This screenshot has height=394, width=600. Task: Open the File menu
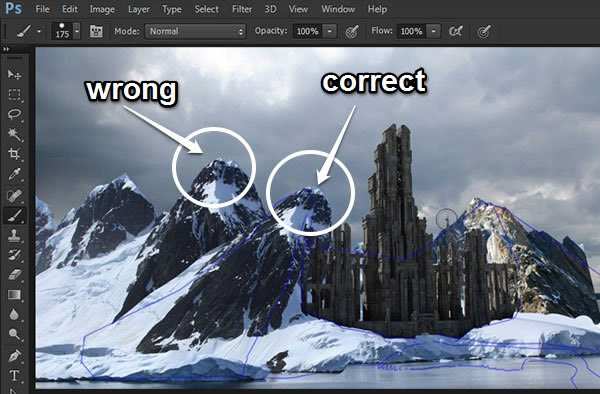click(x=42, y=9)
